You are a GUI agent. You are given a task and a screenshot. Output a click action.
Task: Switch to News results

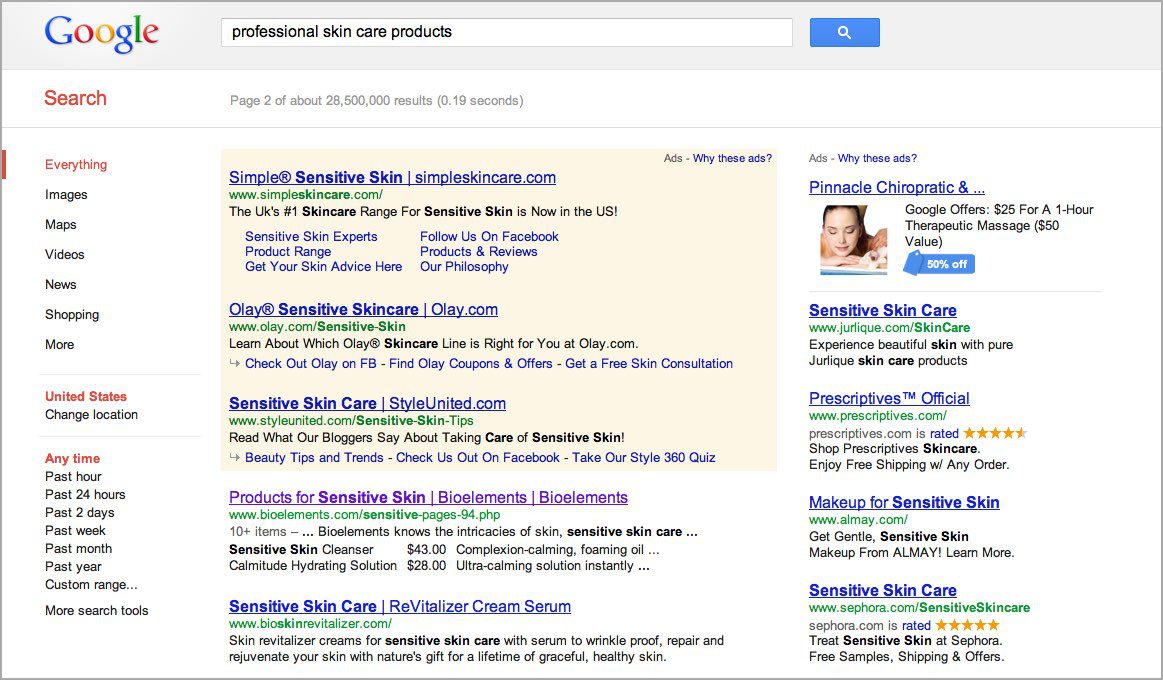[61, 285]
